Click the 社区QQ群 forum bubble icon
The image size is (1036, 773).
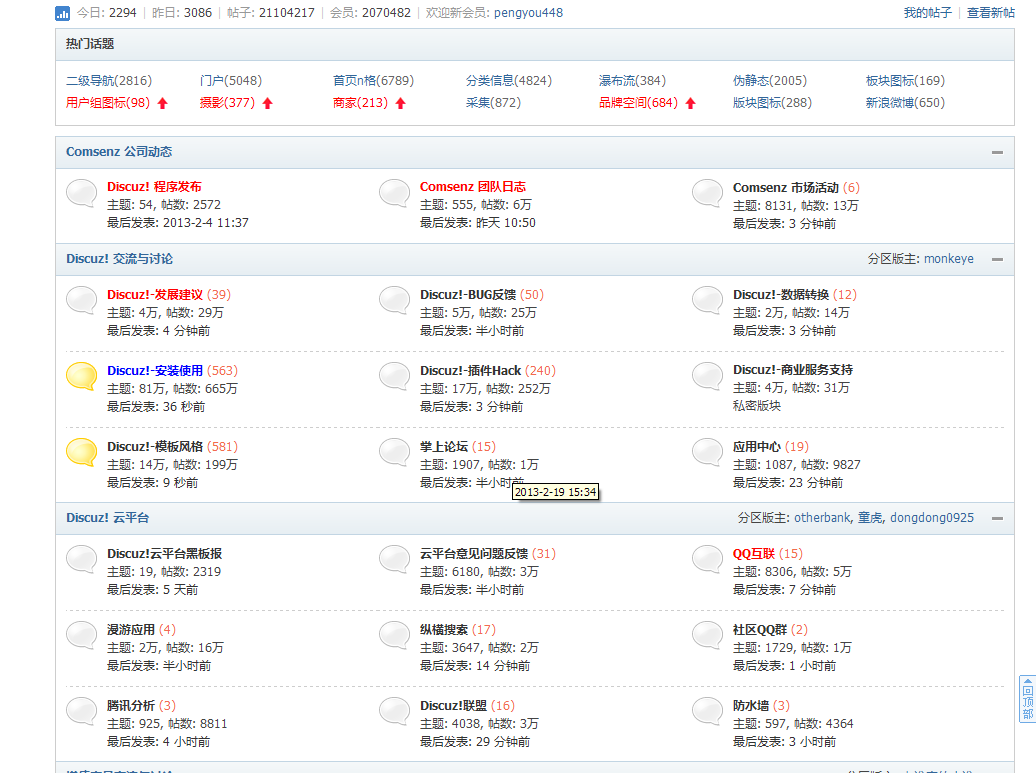[x=708, y=635]
